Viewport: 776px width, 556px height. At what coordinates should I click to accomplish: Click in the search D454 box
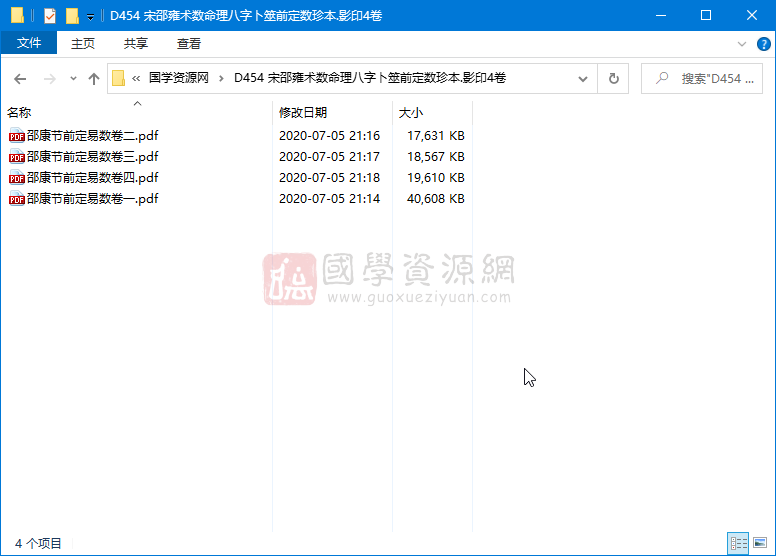702,79
